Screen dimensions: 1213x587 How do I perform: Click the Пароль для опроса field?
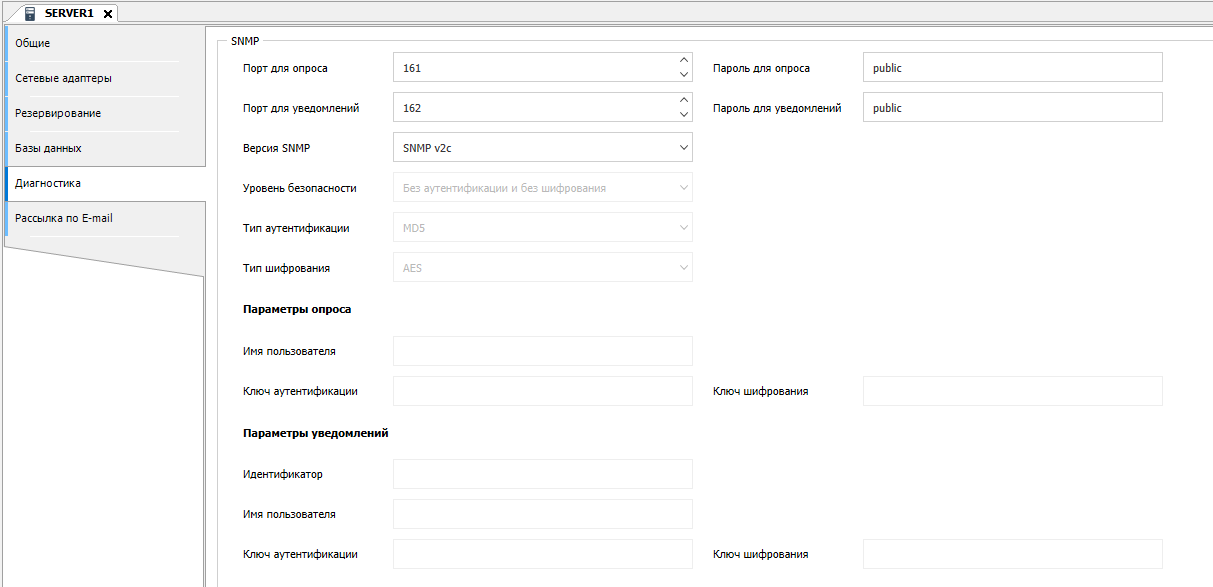(x=1012, y=68)
